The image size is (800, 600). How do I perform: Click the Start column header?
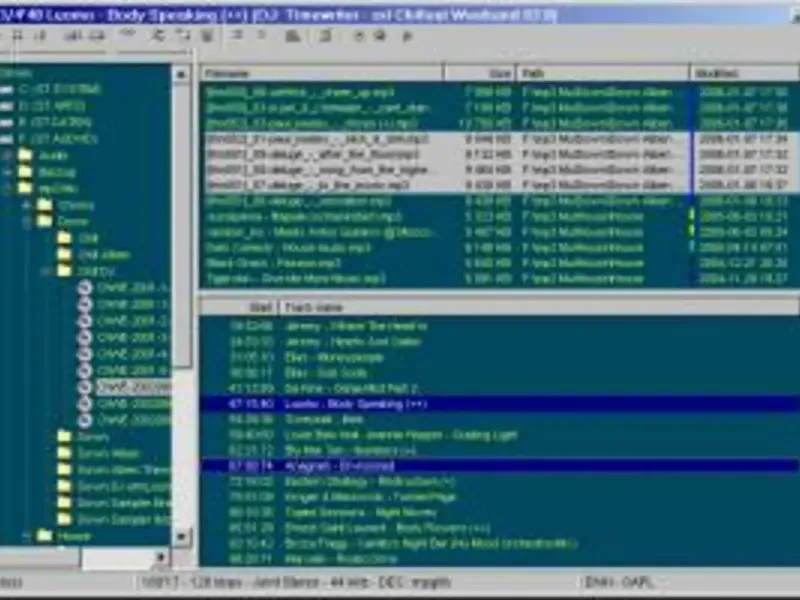tap(239, 307)
